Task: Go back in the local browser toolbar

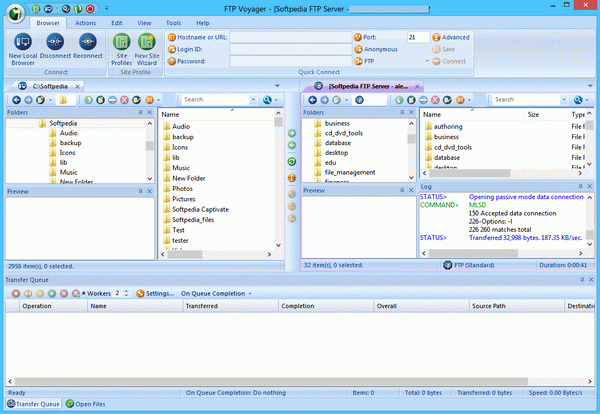Action: click(16, 100)
